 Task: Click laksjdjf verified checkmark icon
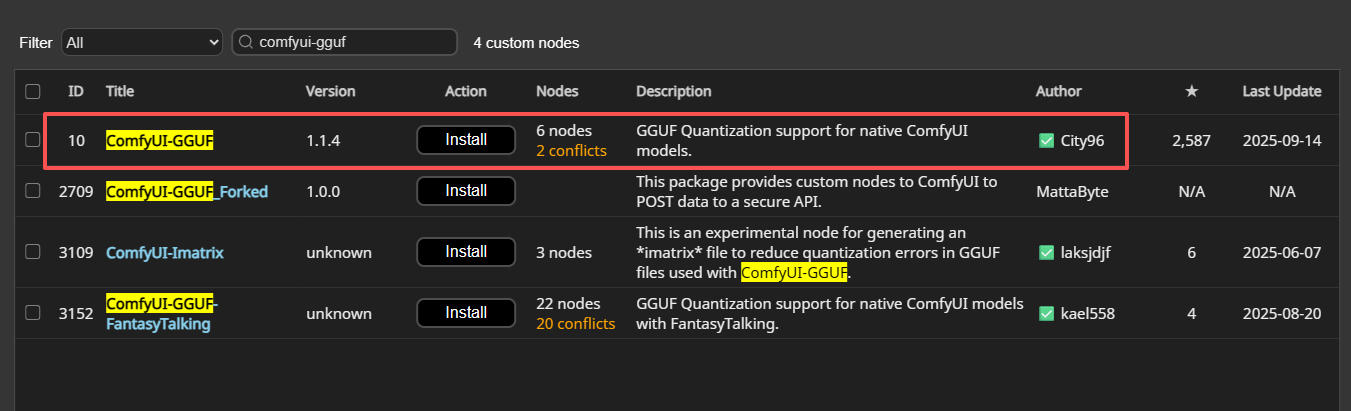click(x=1047, y=253)
